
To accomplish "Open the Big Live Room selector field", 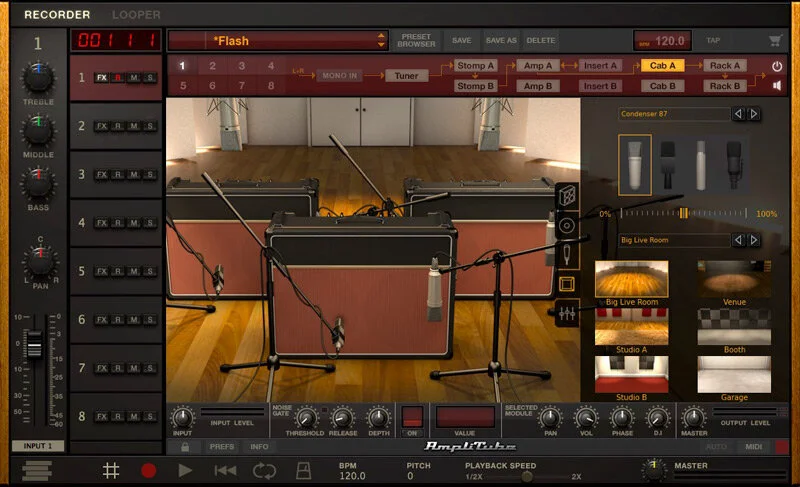I will [673, 240].
